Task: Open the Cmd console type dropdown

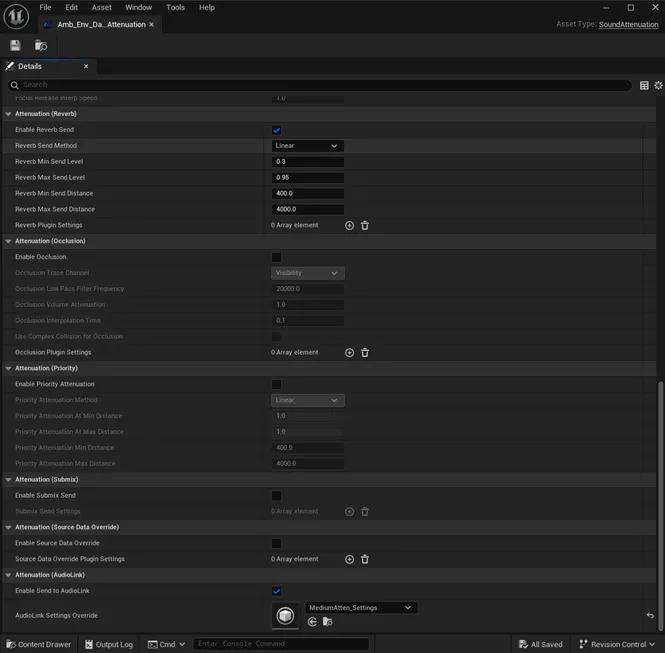Action: click(166, 645)
